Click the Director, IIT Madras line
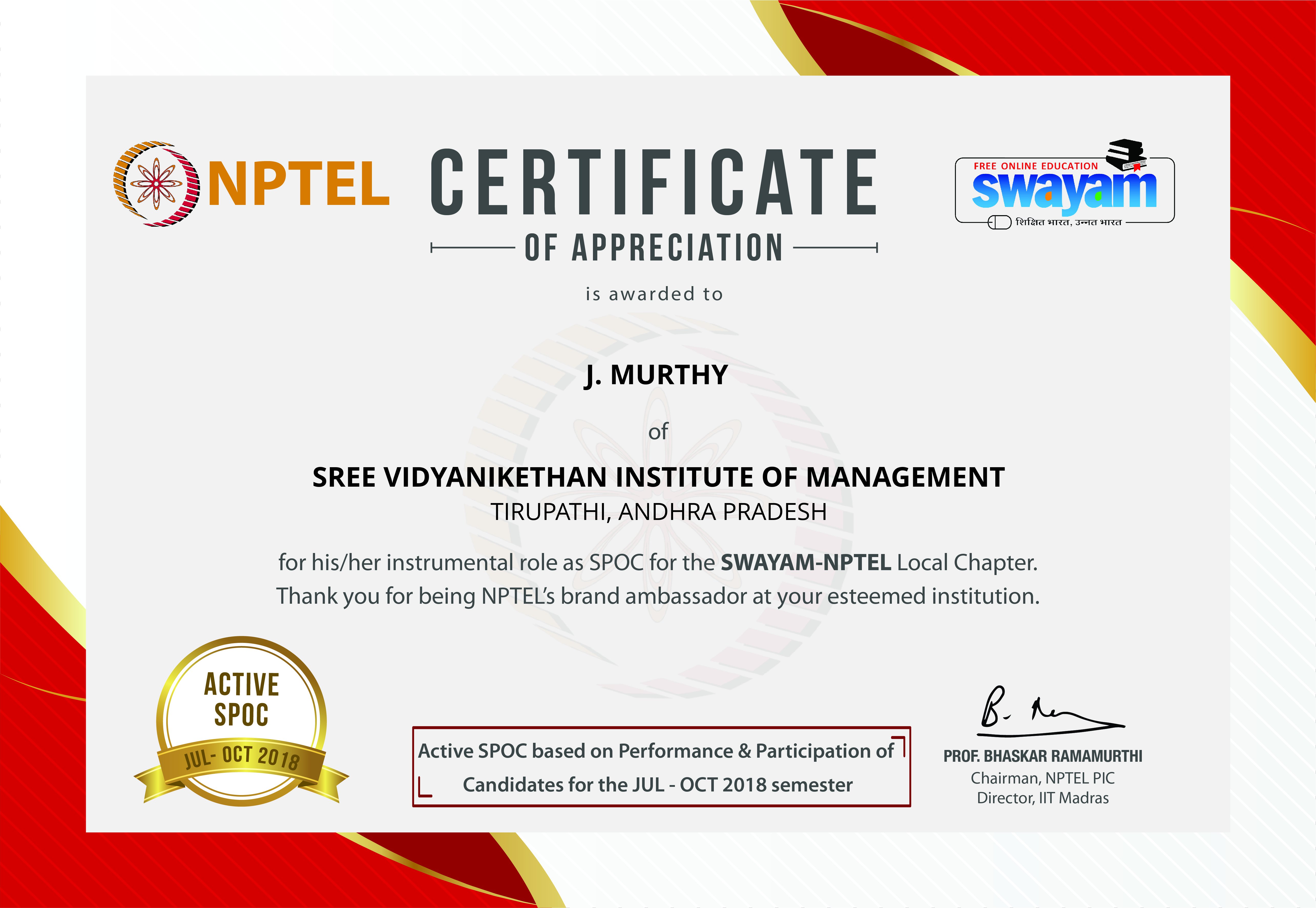Image resolution: width=1316 pixels, height=908 pixels. (x=1042, y=798)
